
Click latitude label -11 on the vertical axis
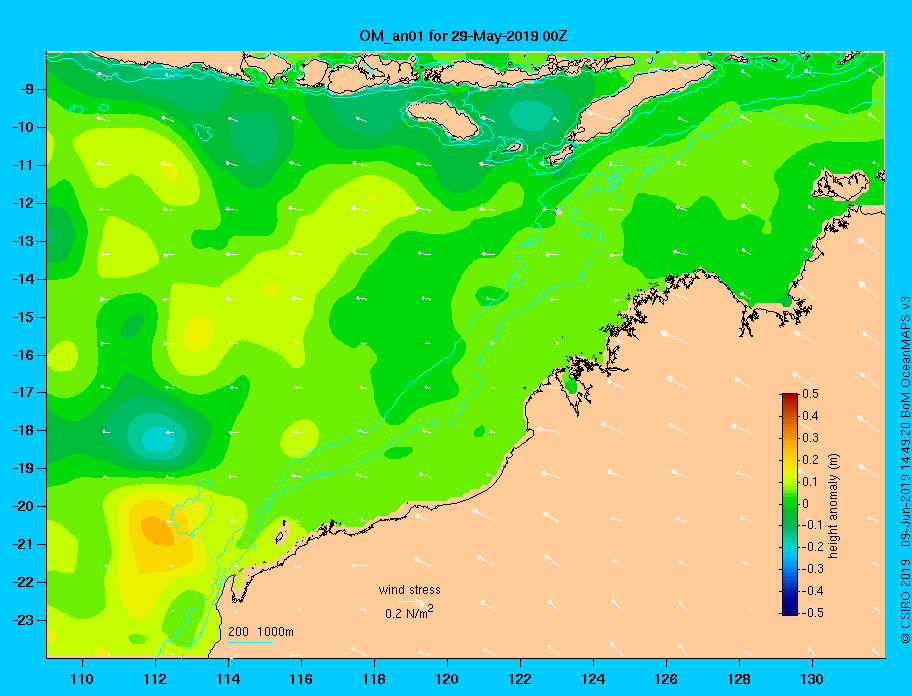click(x=23, y=165)
